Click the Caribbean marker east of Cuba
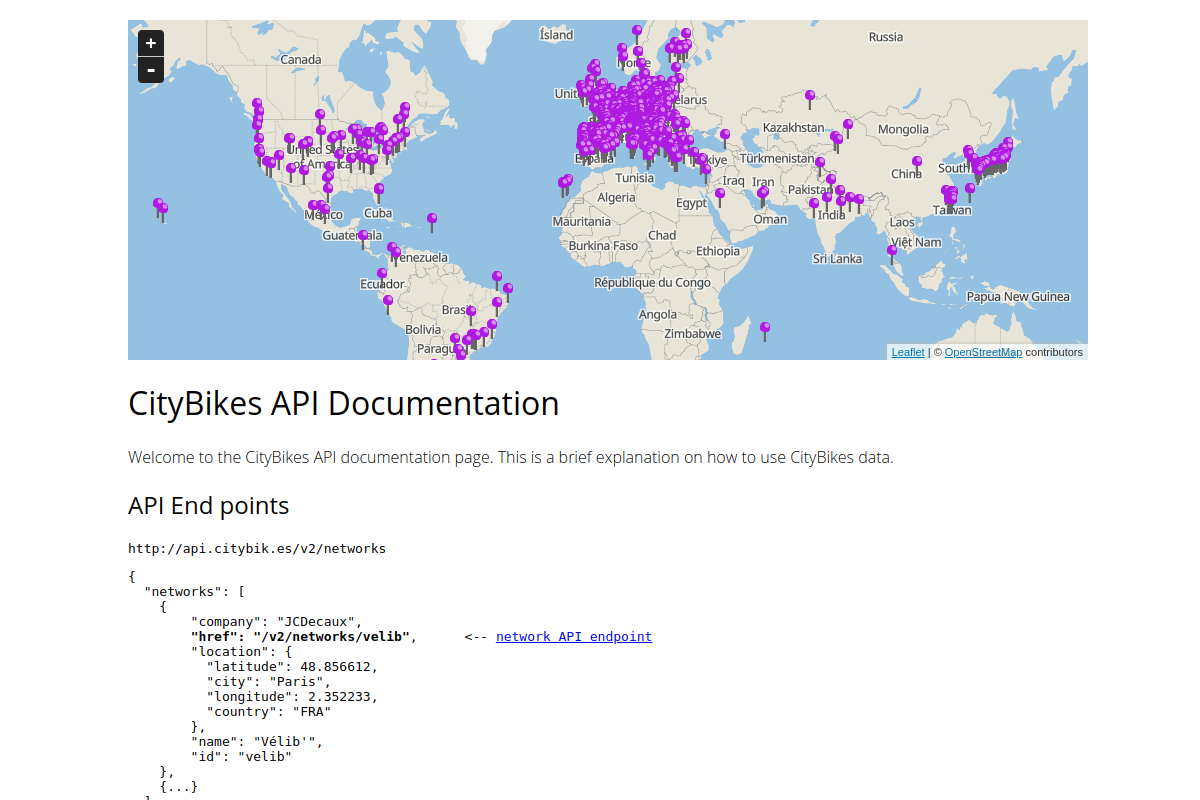The image size is (1200, 800). tap(432, 222)
